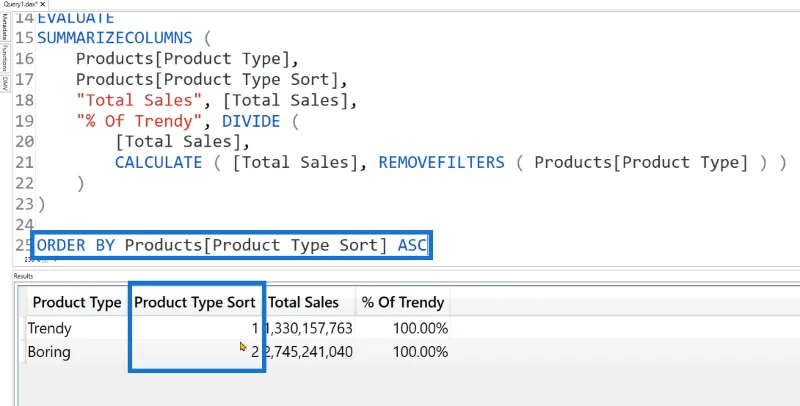Click line number 23 in the gutter
The width and height of the screenshot is (800, 406).
click(24, 204)
